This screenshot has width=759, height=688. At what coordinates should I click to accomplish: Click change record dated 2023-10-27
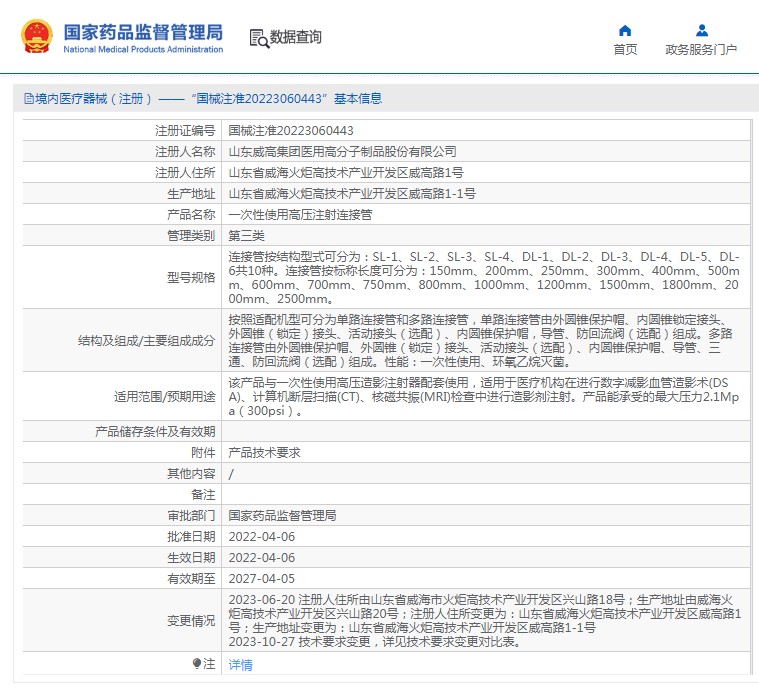tap(375, 642)
